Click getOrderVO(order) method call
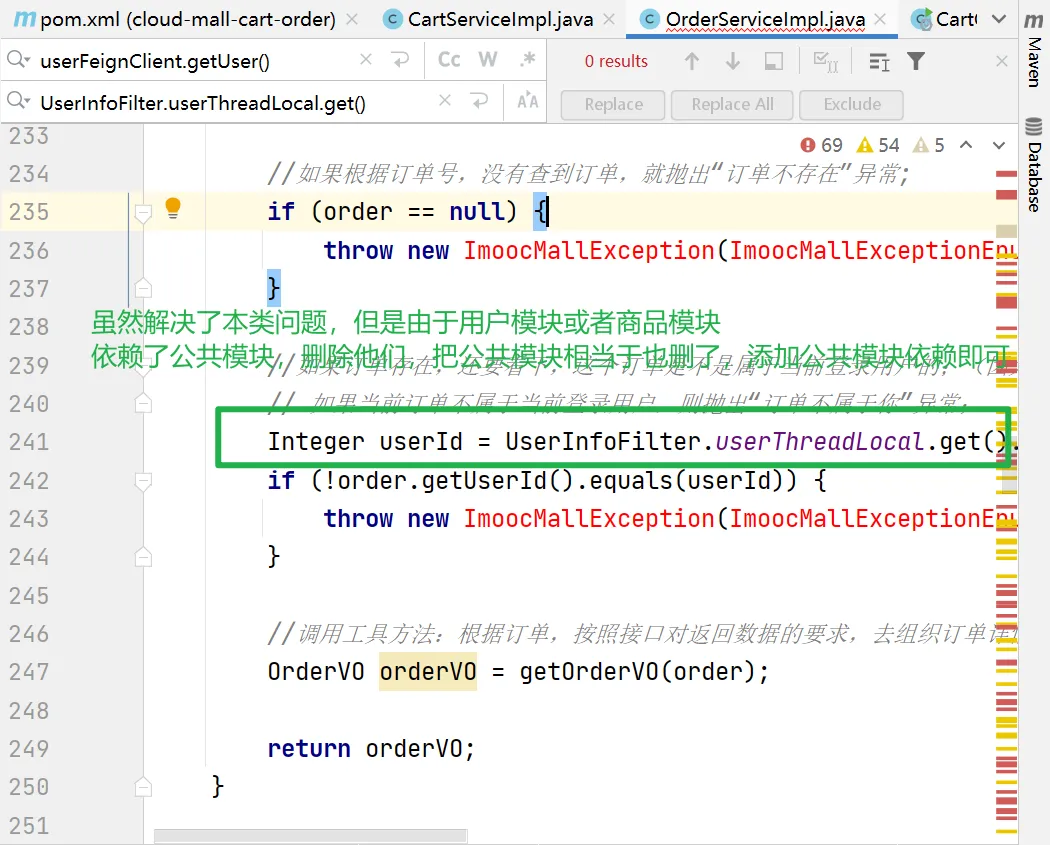The height and width of the screenshot is (845, 1050). coord(637,671)
